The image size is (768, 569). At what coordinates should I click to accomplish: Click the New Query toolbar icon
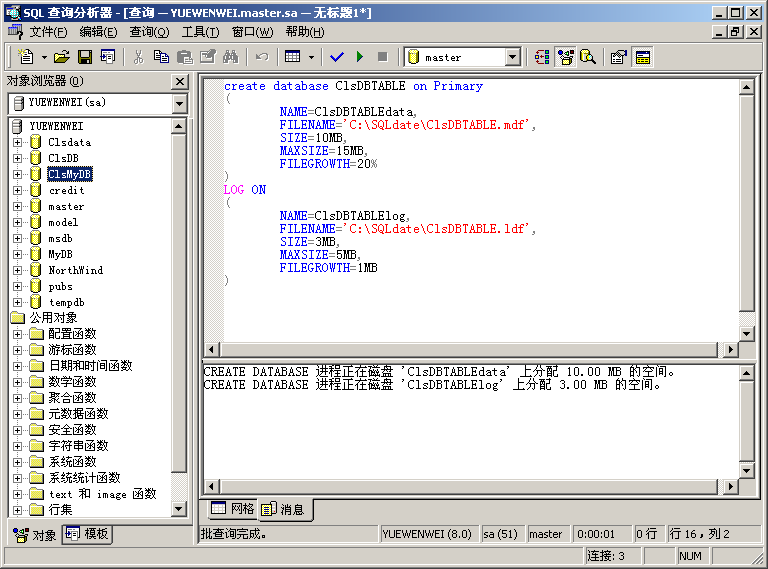click(x=25, y=57)
